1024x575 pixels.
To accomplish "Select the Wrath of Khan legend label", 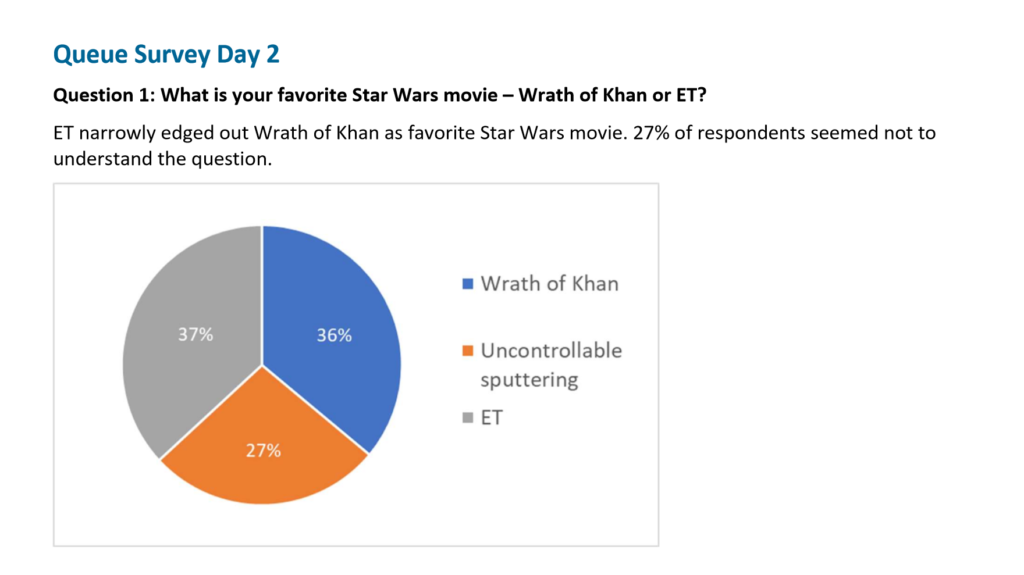I will (549, 284).
